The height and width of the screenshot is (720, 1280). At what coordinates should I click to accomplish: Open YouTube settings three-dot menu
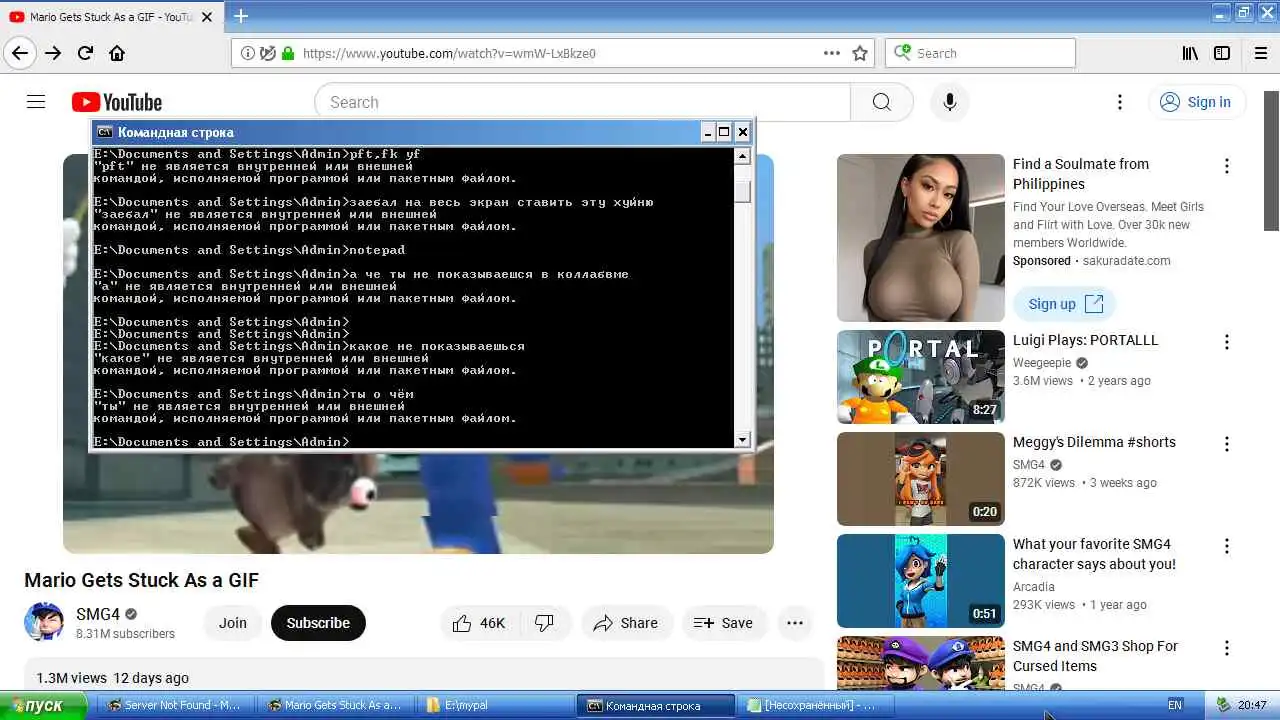(1120, 102)
